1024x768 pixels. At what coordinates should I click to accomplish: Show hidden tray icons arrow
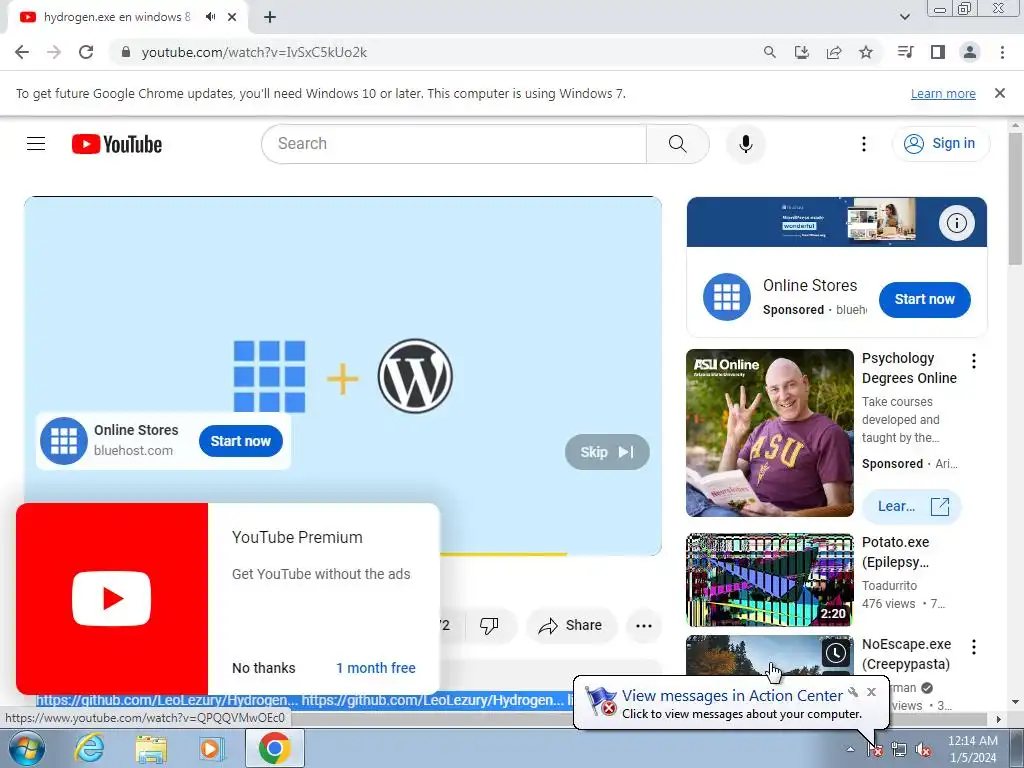click(850, 749)
